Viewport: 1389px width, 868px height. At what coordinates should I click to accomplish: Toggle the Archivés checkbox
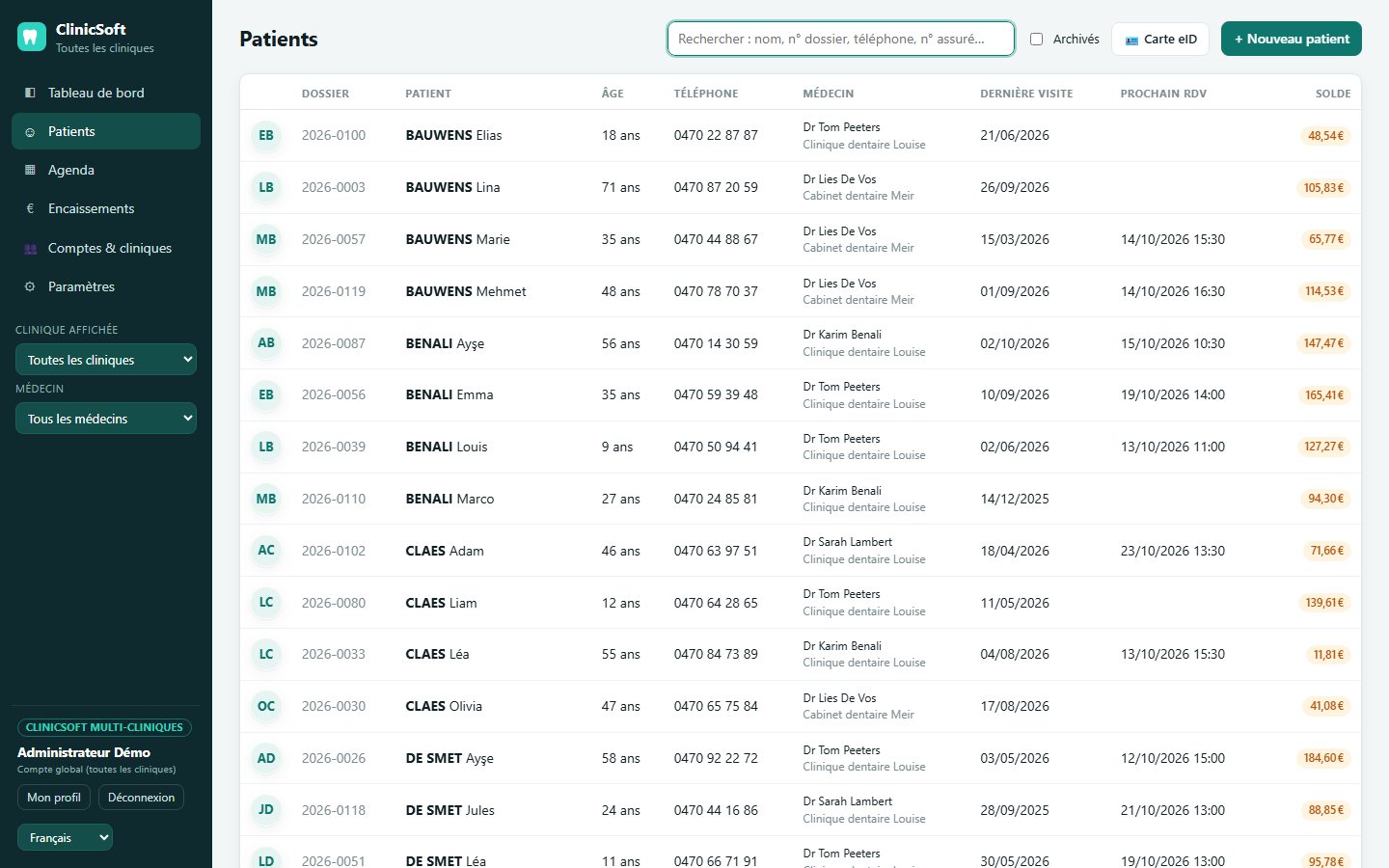[x=1036, y=40]
